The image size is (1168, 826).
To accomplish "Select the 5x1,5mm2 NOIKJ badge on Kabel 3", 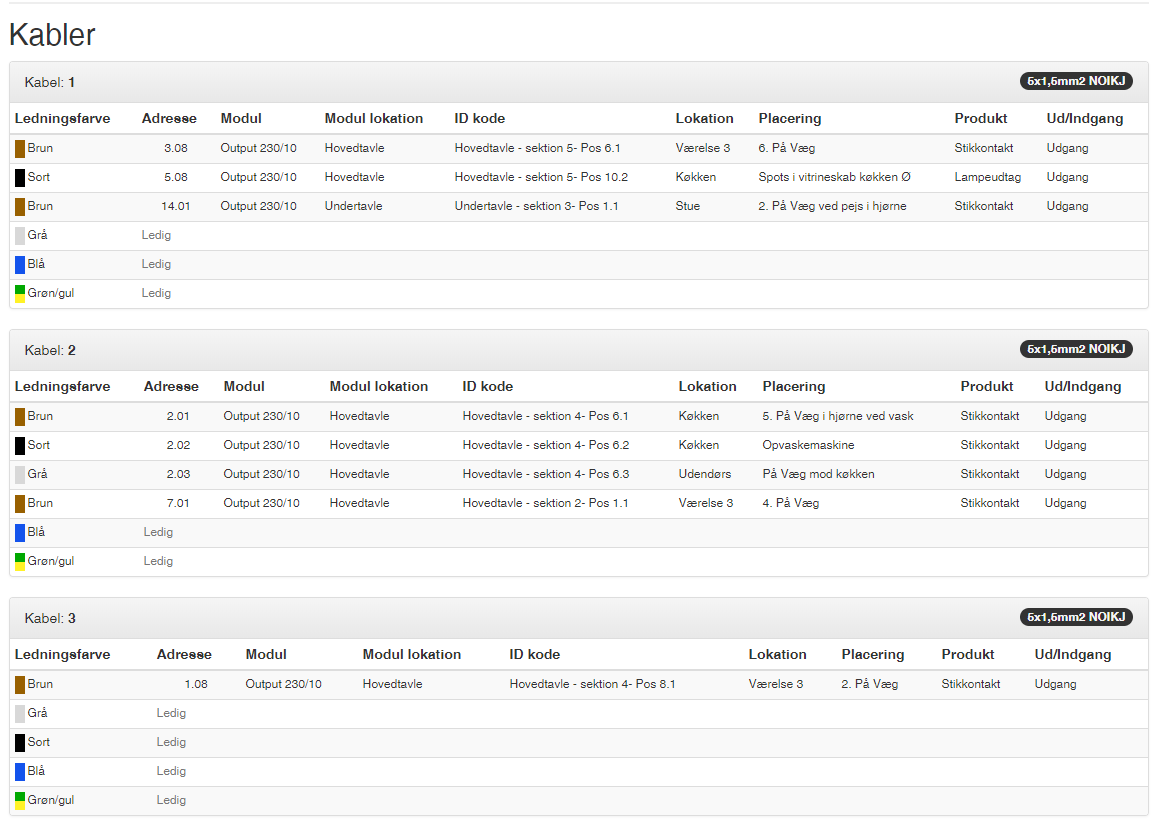I will (x=1076, y=617).
